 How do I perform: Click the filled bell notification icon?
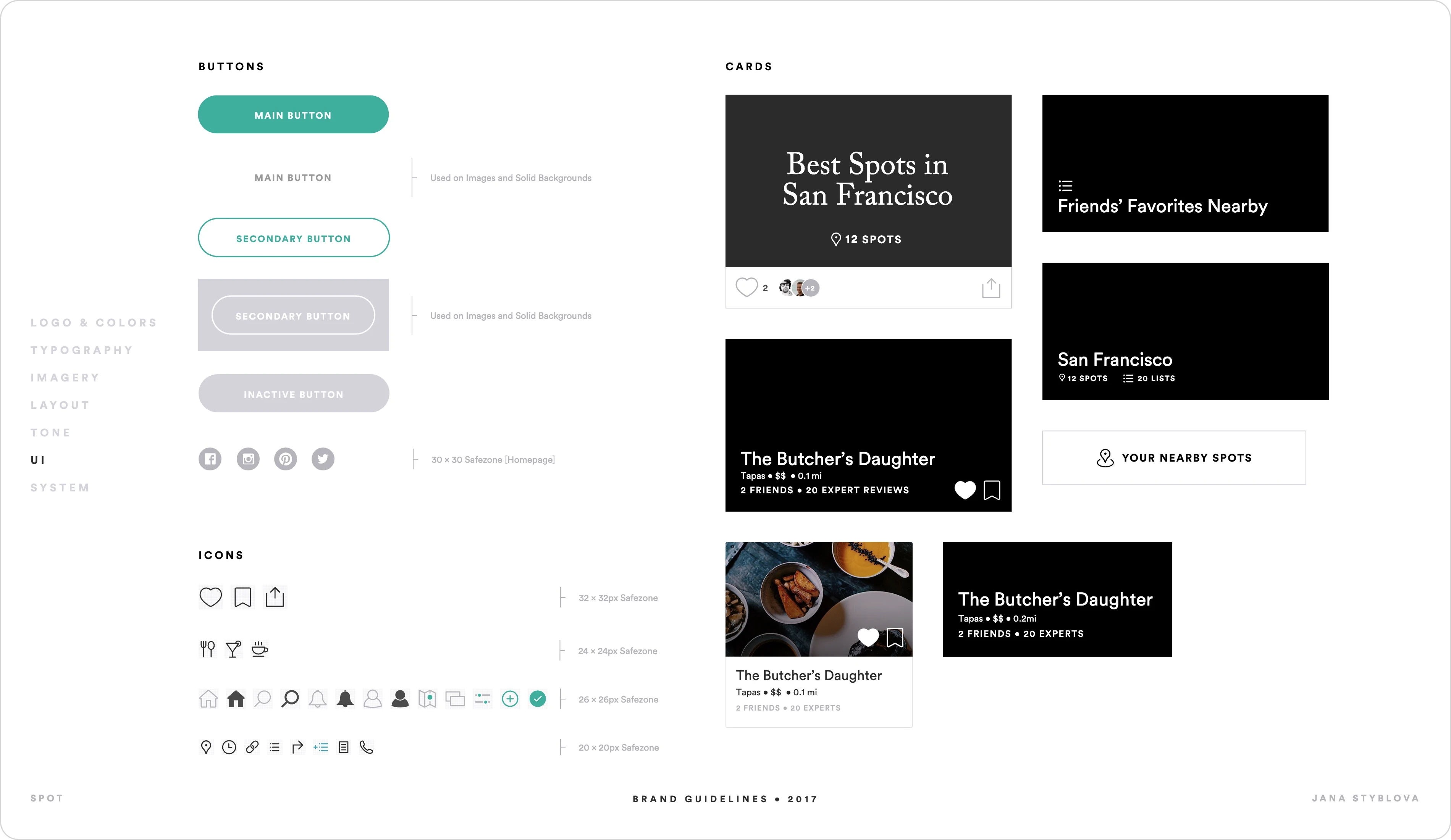coord(345,698)
